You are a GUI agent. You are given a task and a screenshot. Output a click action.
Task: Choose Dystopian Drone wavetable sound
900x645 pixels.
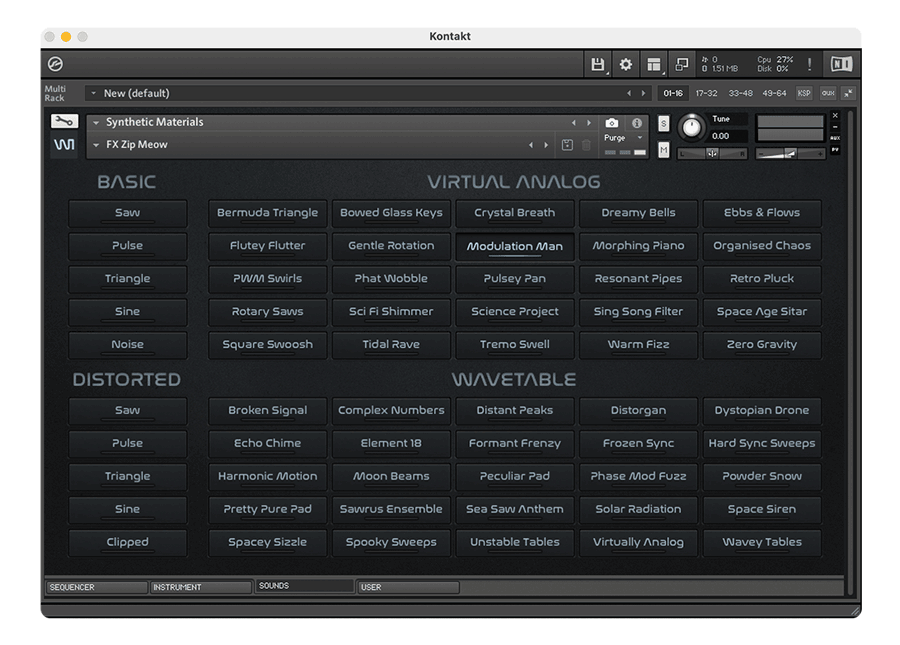click(x=762, y=411)
